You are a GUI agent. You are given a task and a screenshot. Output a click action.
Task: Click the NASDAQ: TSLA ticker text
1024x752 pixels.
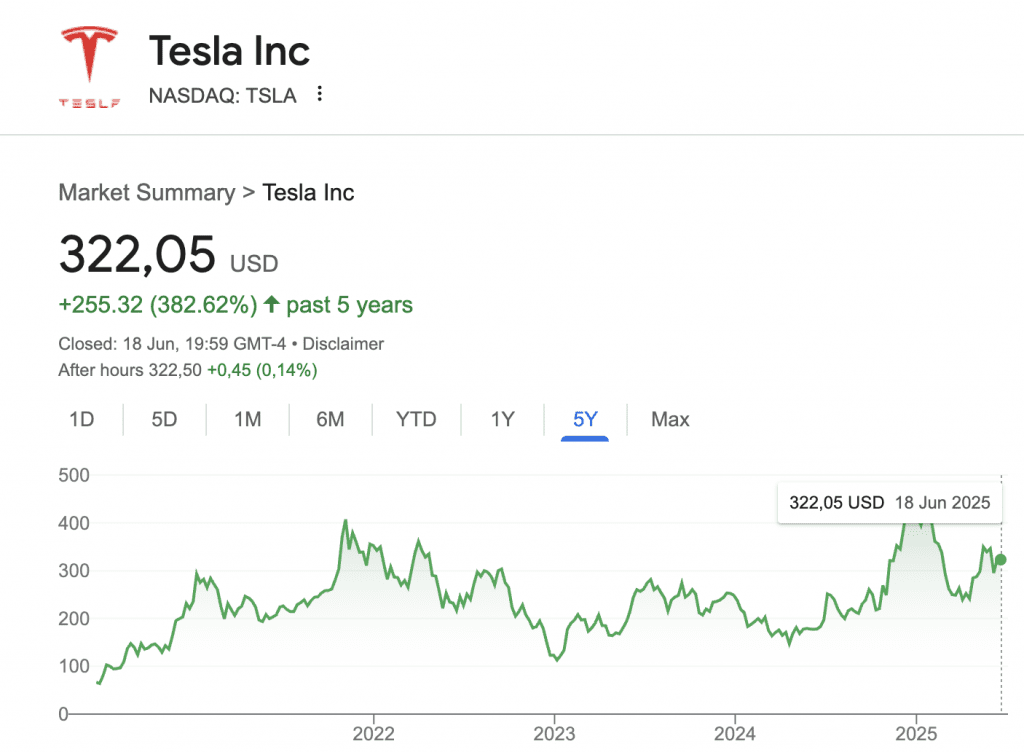click(222, 96)
